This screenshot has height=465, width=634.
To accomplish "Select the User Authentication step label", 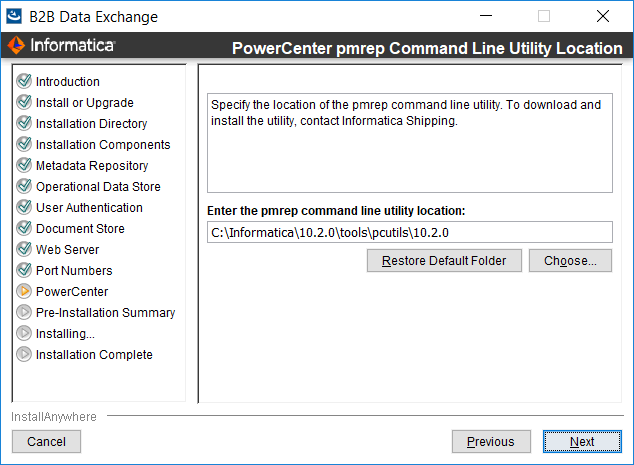I will 89,207.
